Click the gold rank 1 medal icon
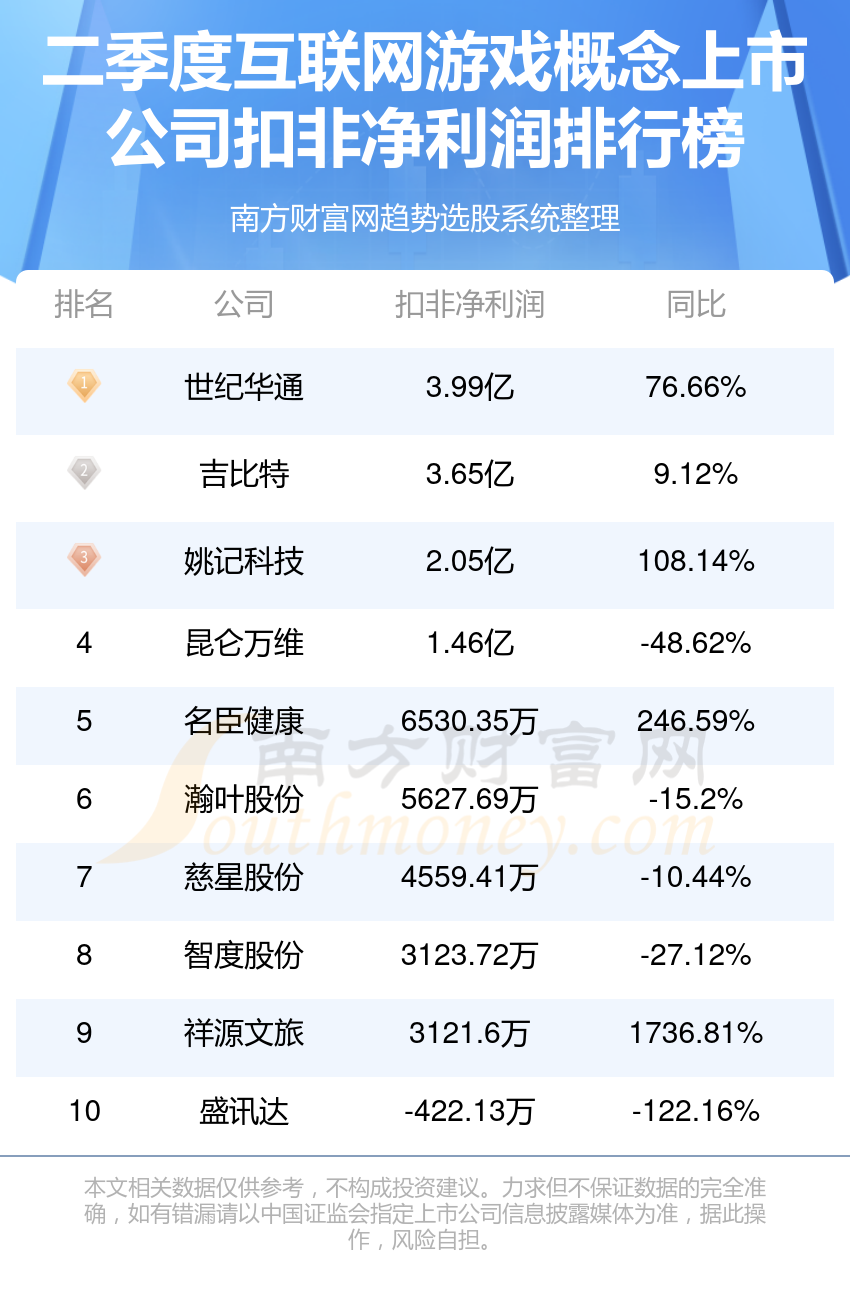 [85, 385]
